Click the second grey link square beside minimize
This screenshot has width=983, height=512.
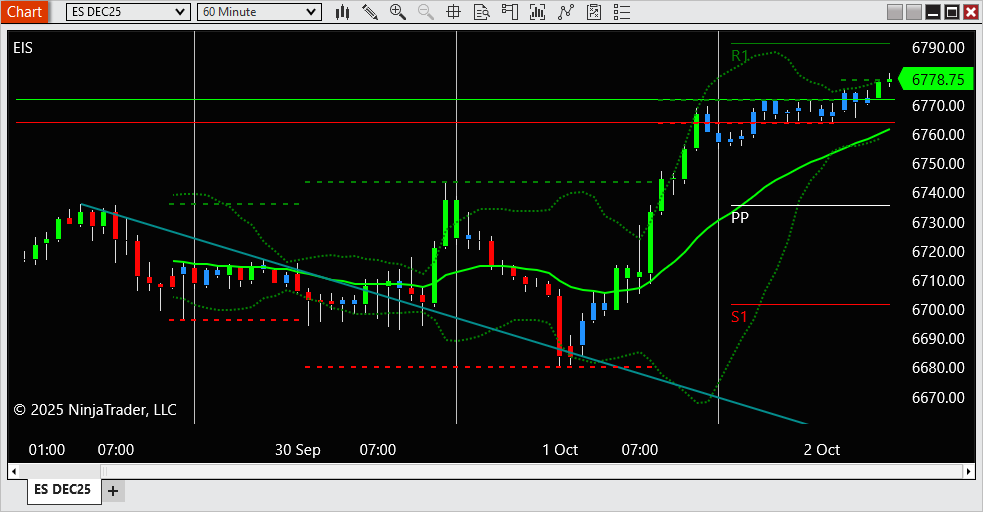[x=914, y=12]
